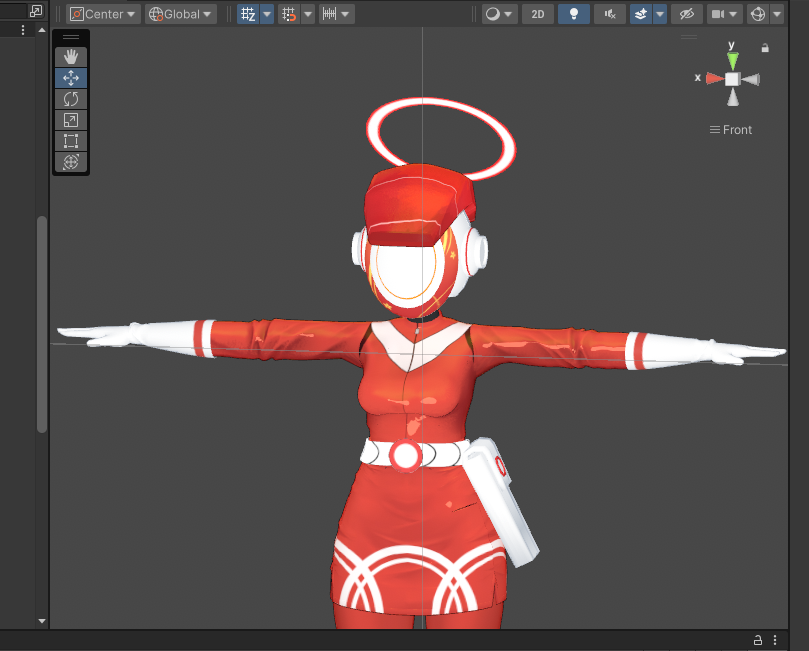Viewport: 809px width, 651px height.
Task: Toggle the scene gizmo rotation lock
Action: 765,48
